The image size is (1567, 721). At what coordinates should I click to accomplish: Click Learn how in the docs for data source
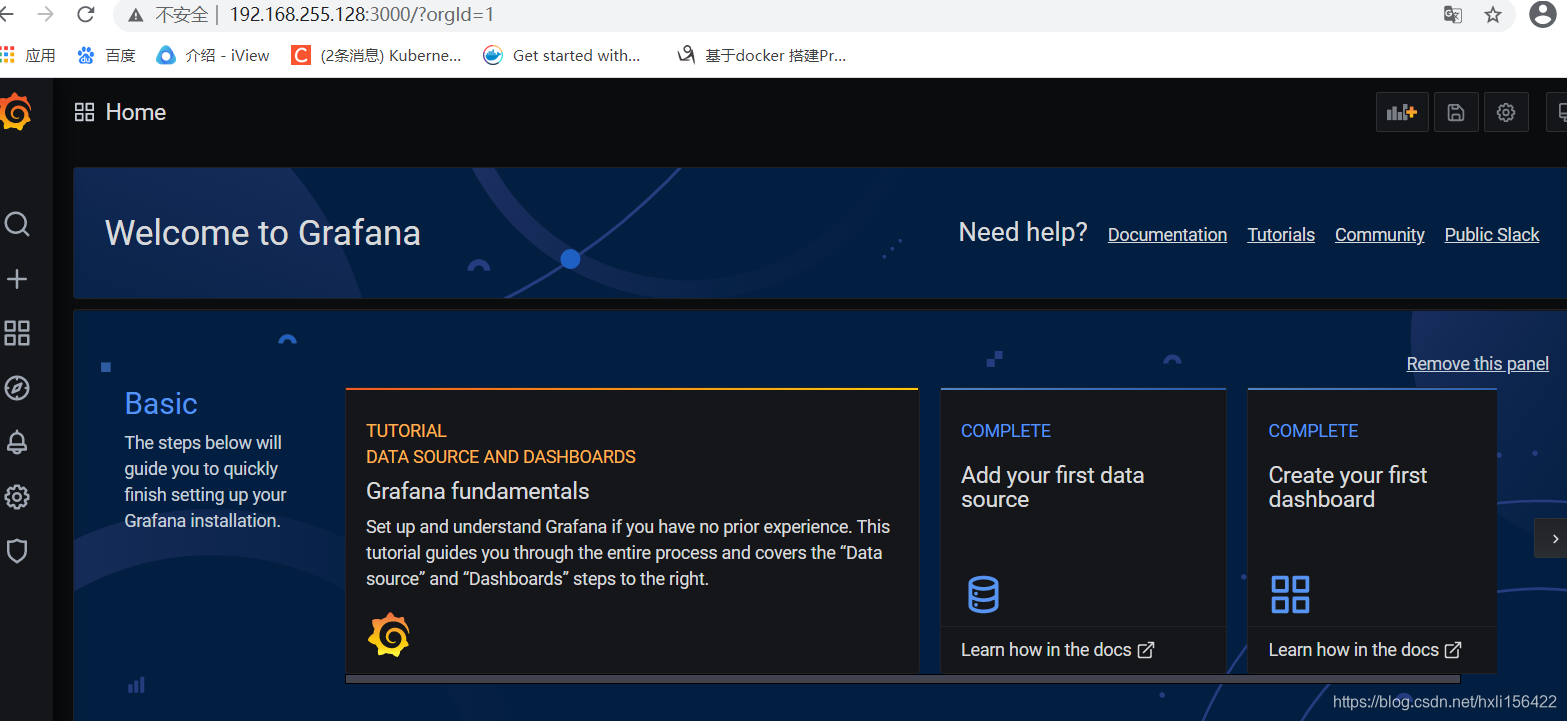pyautogui.click(x=1058, y=650)
